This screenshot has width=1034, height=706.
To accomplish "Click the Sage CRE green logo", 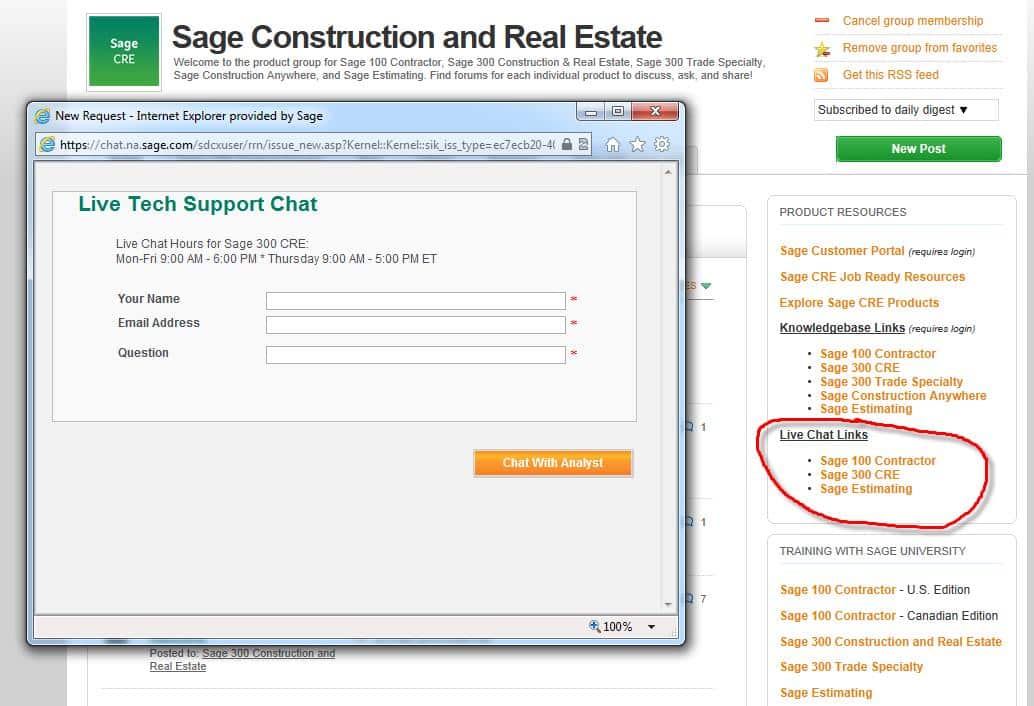I will [124, 51].
